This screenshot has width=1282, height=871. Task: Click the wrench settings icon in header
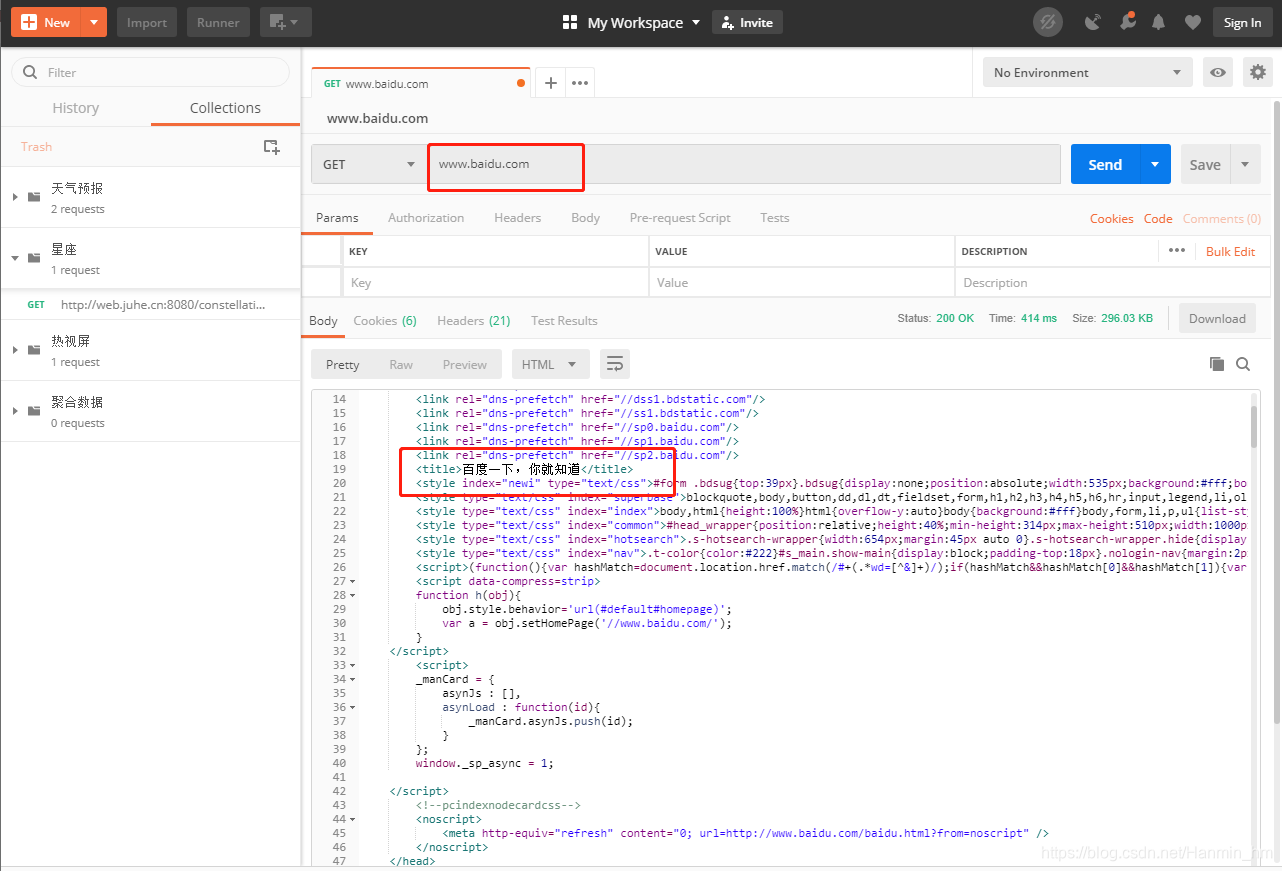(x=1127, y=22)
